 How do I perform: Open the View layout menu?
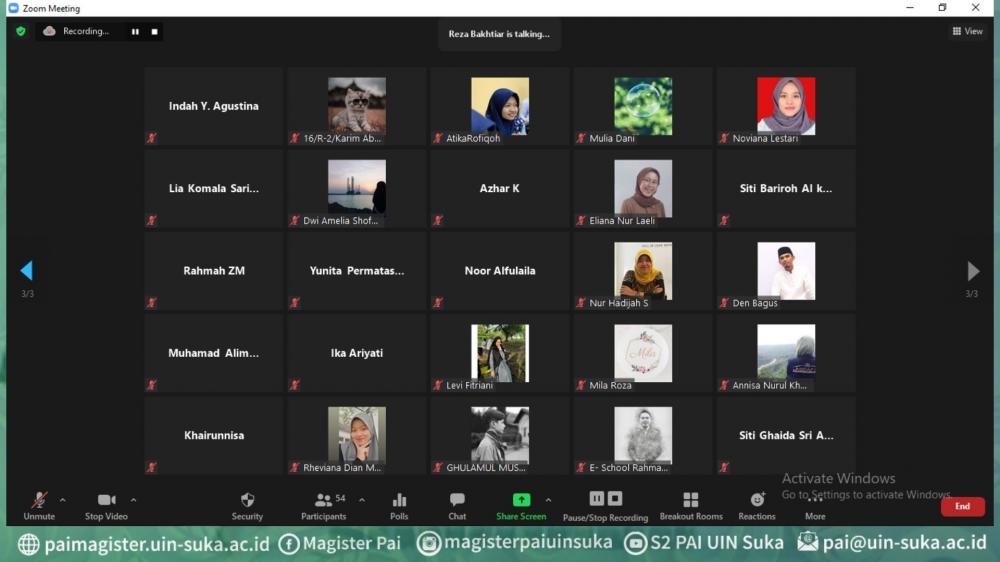pos(967,32)
